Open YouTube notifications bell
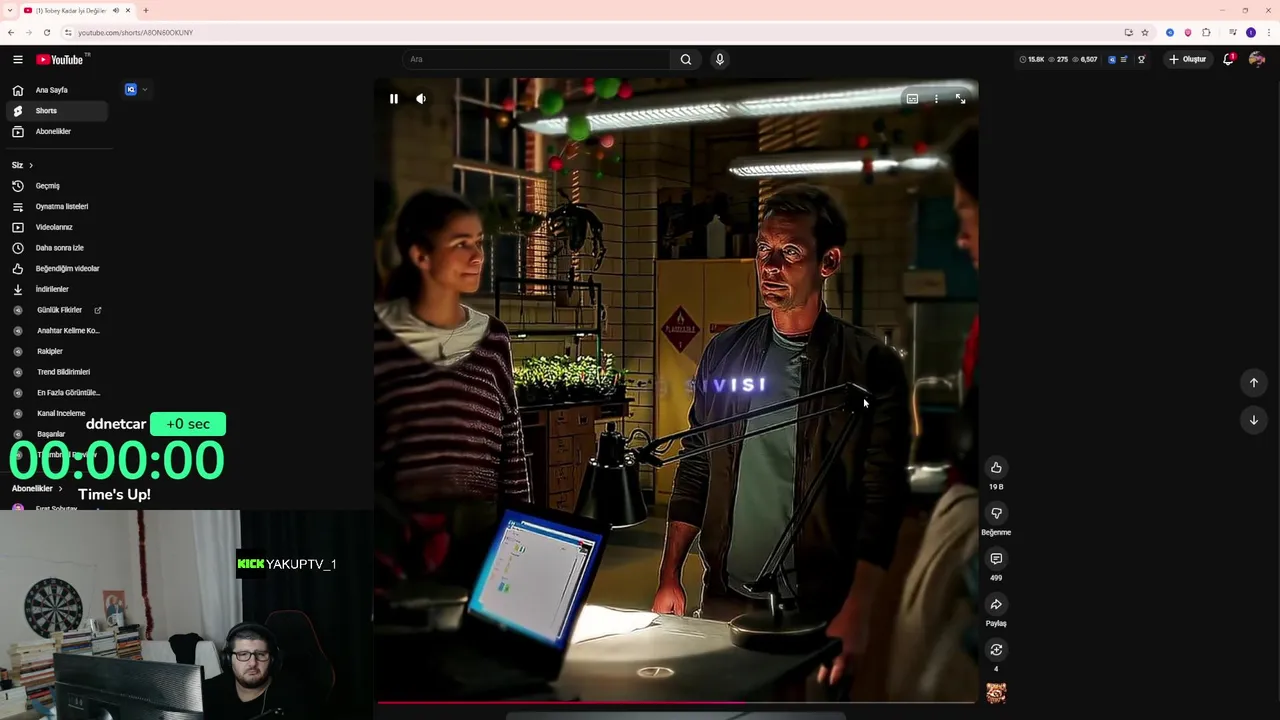The height and width of the screenshot is (720, 1280). coord(1229,59)
